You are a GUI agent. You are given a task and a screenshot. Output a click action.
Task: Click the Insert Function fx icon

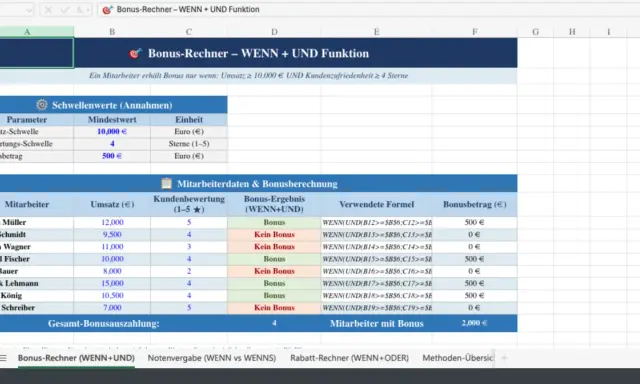[x=80, y=10]
